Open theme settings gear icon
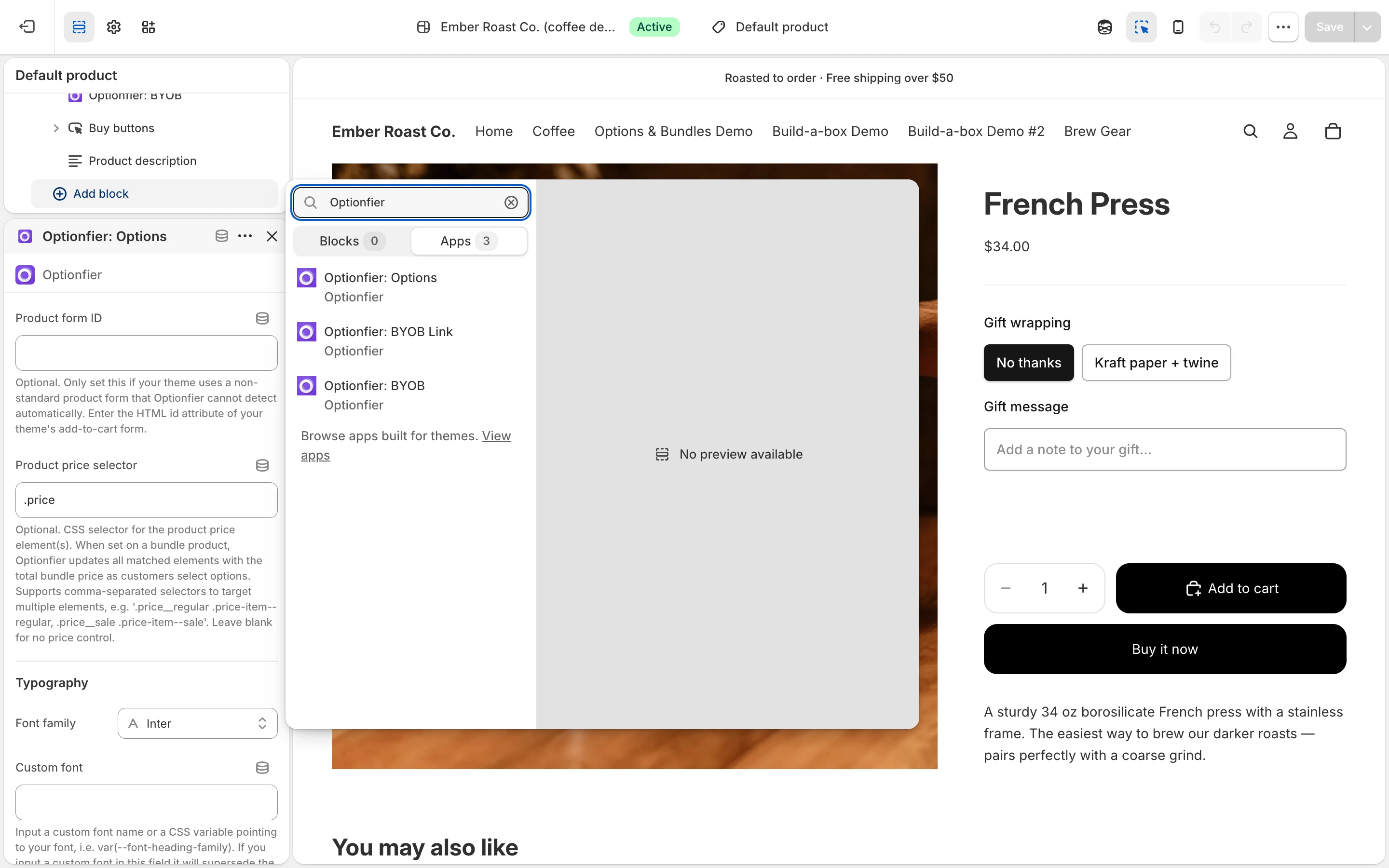 click(114, 27)
